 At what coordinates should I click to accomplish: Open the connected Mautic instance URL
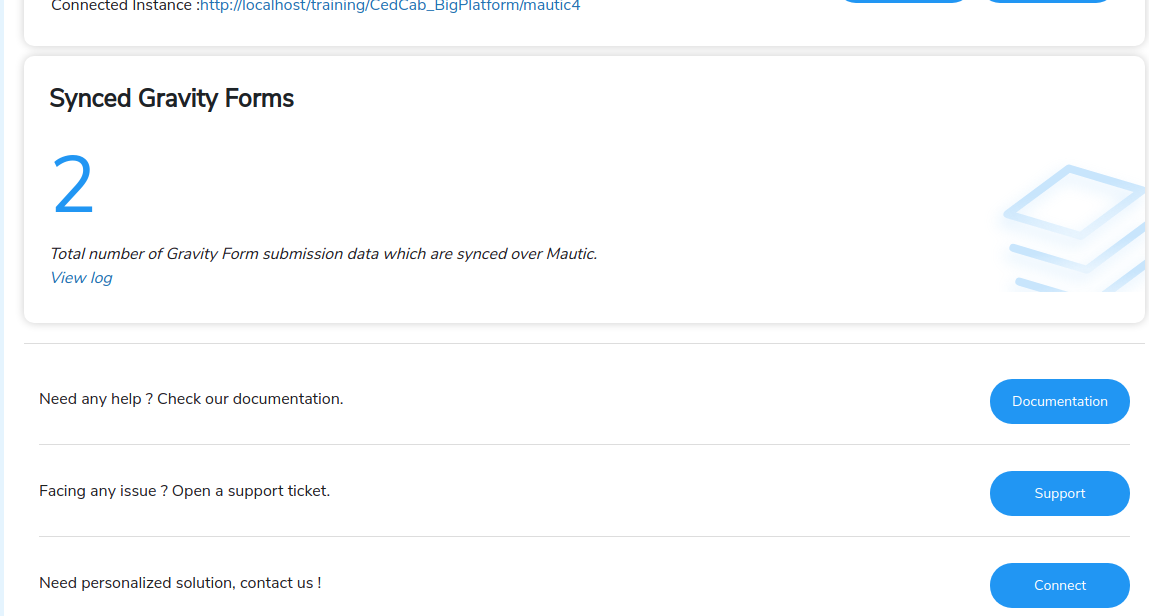[x=390, y=6]
